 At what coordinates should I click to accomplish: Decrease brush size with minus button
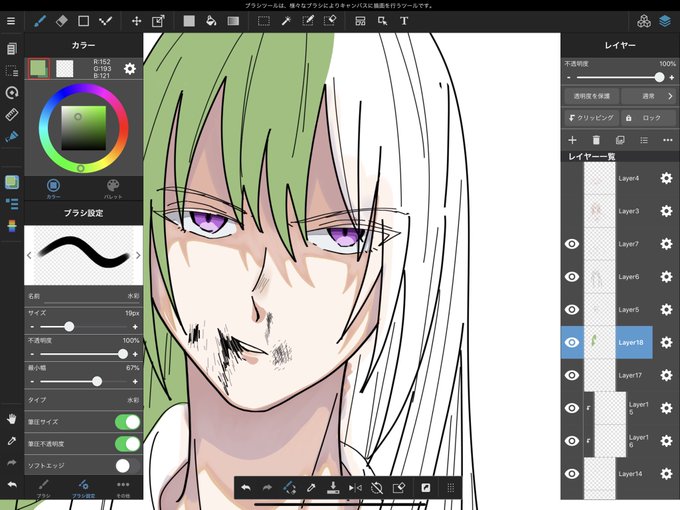33,327
